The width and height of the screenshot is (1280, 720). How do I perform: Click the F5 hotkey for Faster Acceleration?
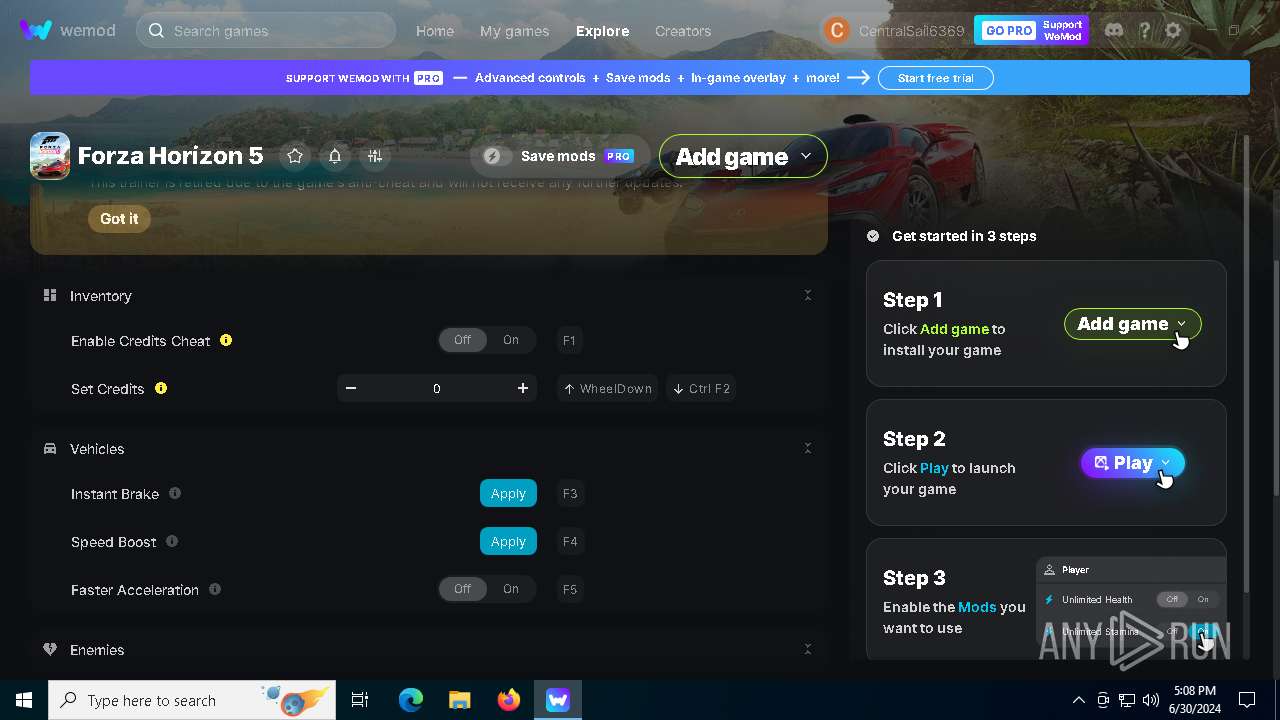570,589
